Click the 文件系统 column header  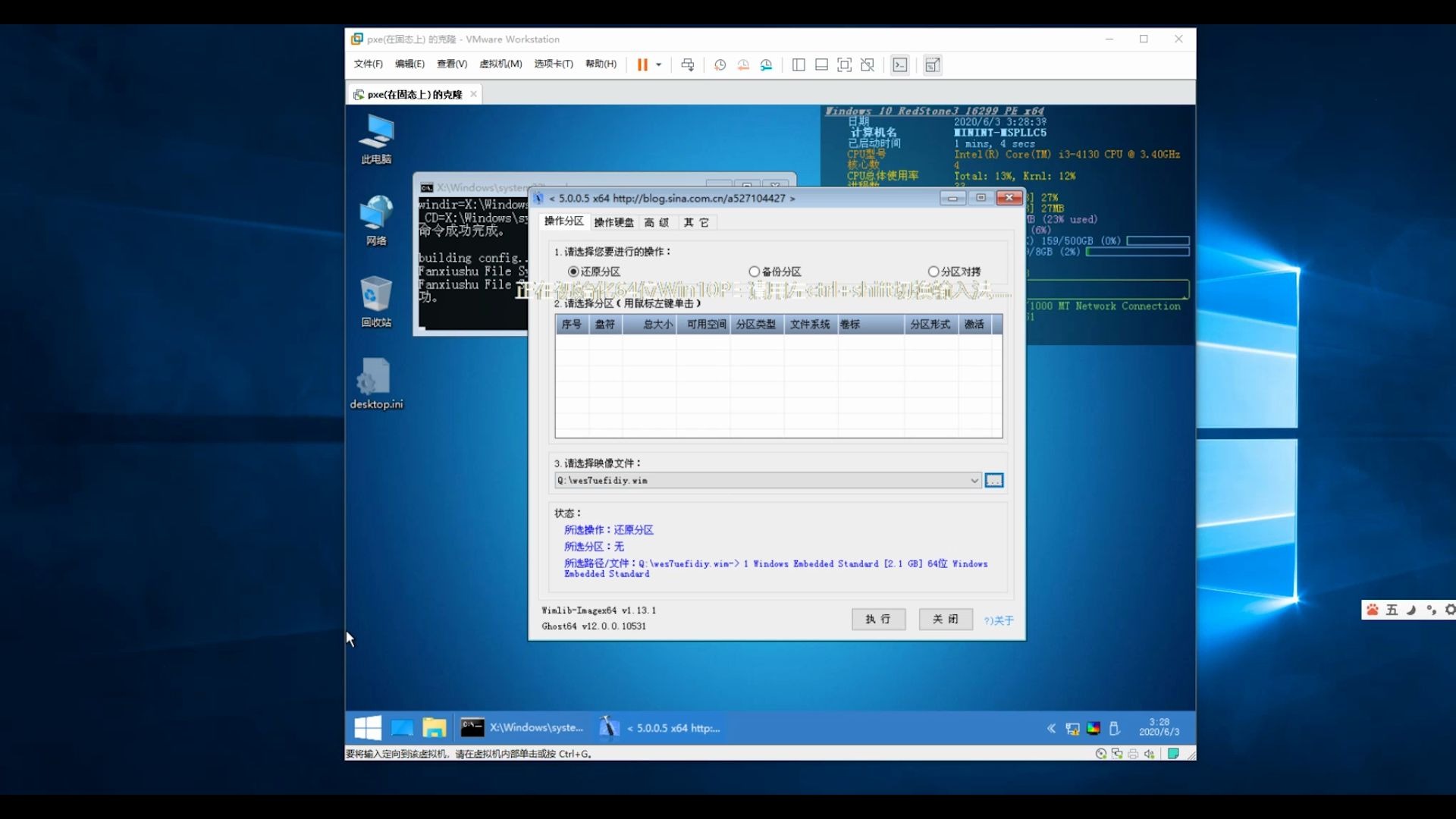click(x=811, y=325)
